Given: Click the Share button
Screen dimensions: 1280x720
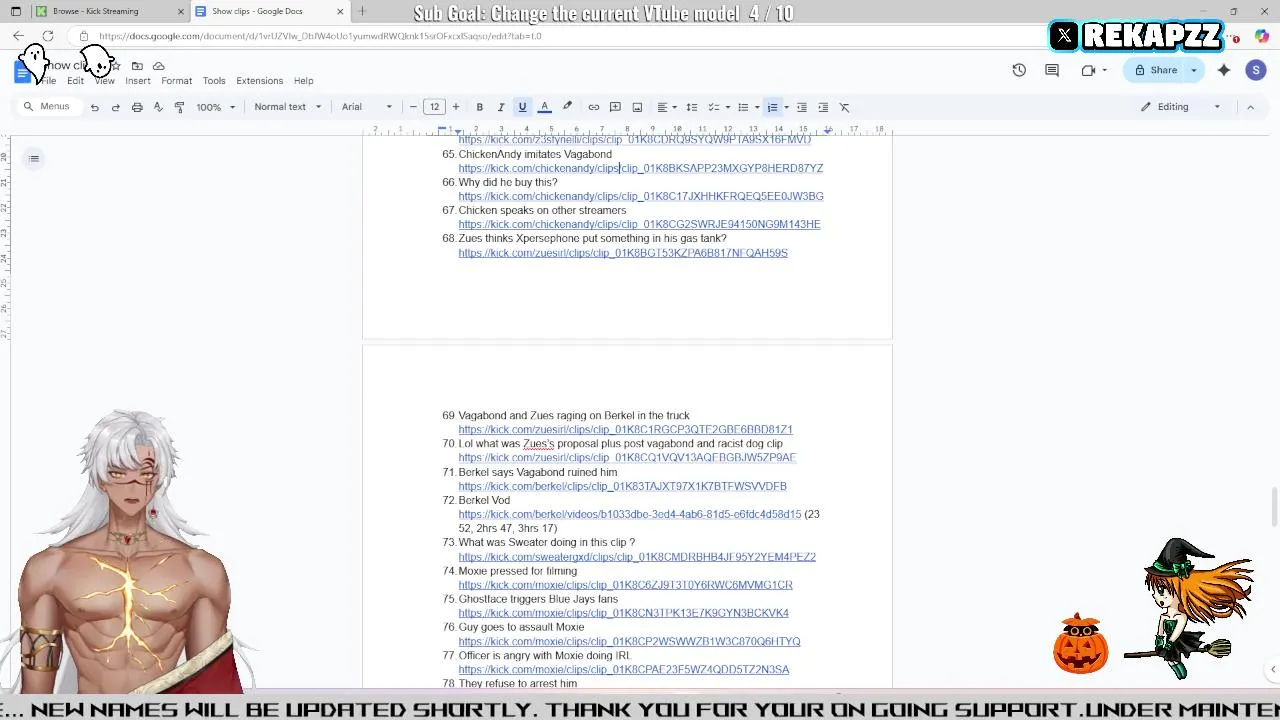Looking at the screenshot, I should (x=1155, y=70).
